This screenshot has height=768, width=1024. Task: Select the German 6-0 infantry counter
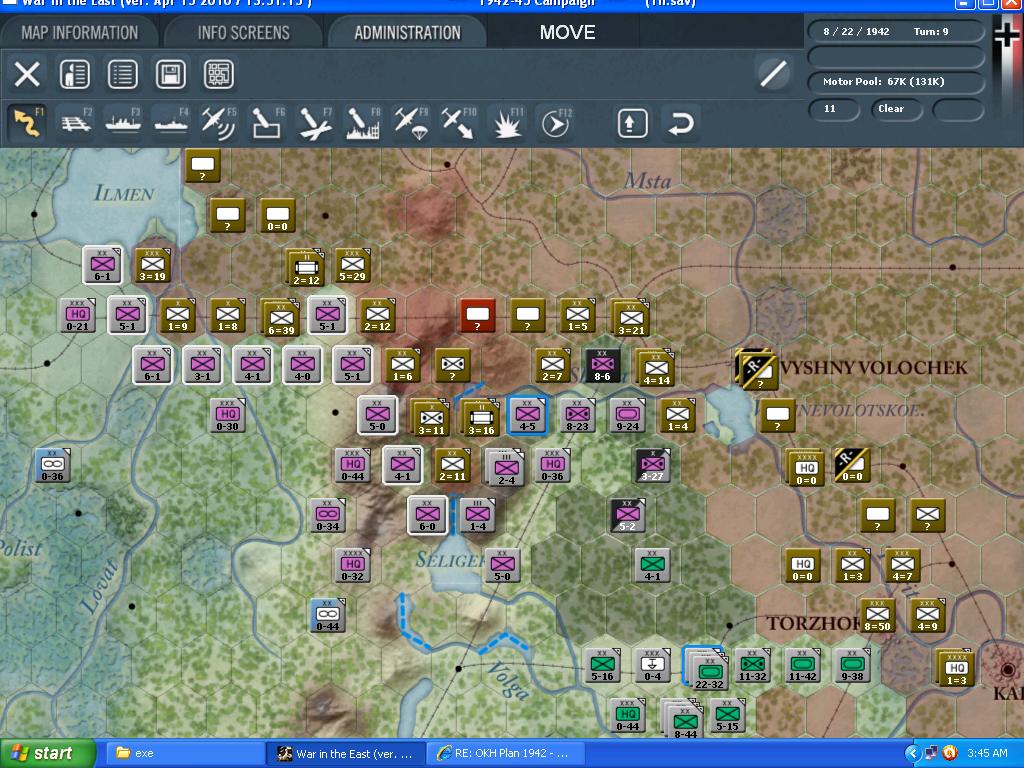427,515
